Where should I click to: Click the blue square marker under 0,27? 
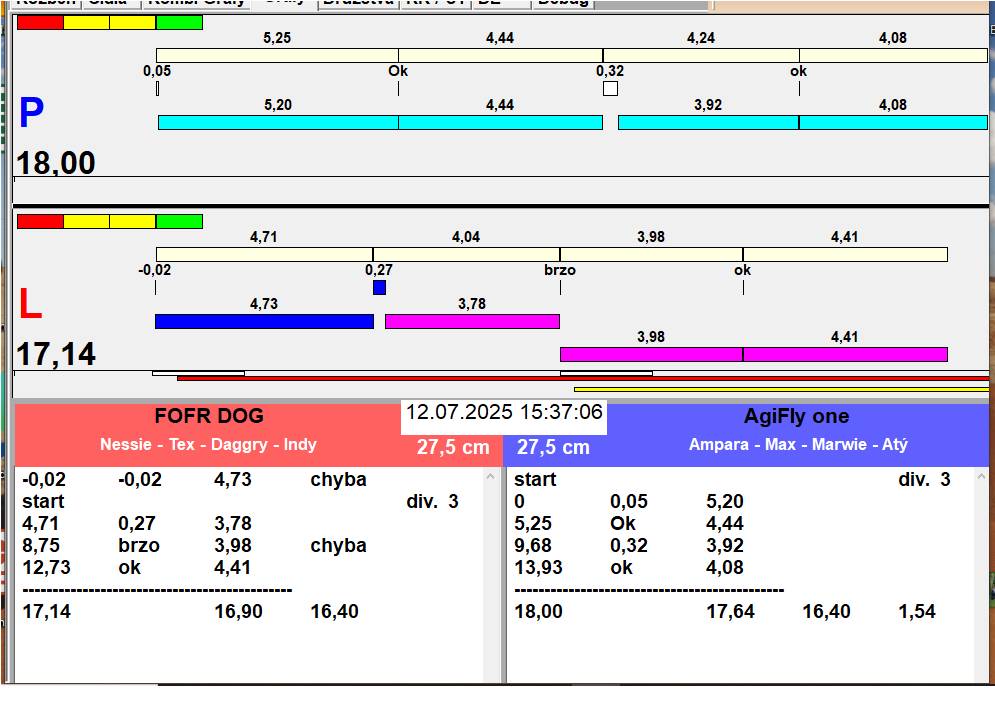click(x=379, y=287)
